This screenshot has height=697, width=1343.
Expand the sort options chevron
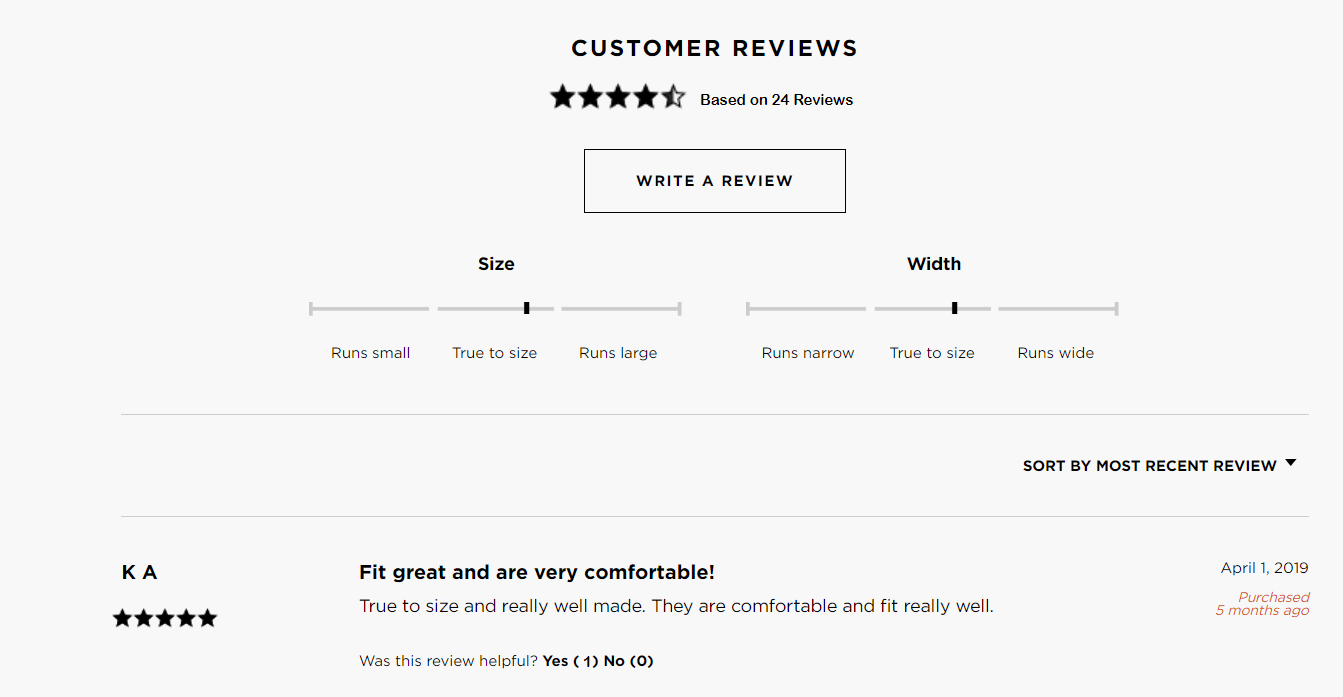point(1291,463)
